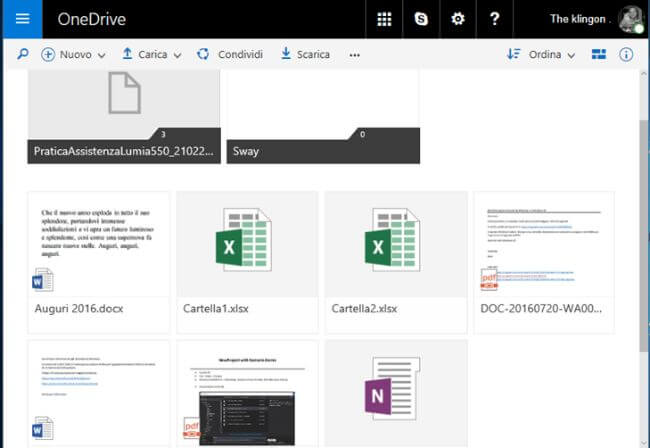
Task: Open the hamburger navigation menu
Action: 22,19
